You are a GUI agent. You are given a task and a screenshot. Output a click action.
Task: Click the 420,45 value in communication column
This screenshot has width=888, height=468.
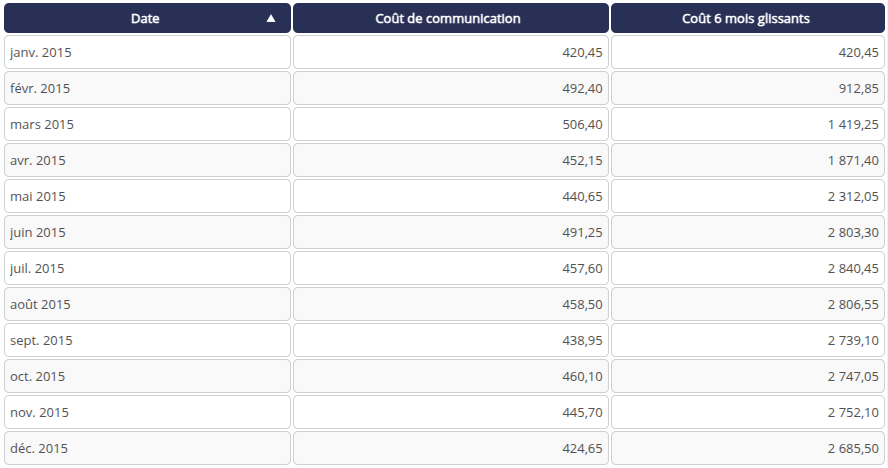point(450,52)
